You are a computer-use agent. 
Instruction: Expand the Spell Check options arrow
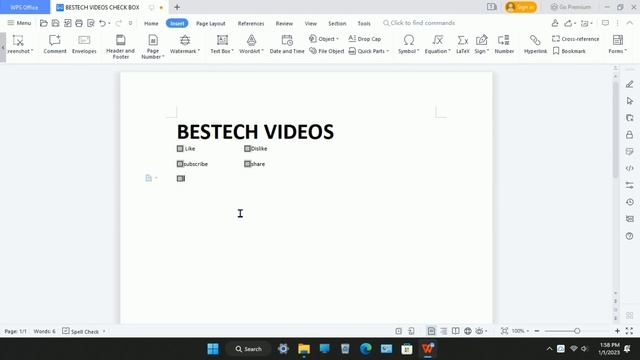pyautogui.click(x=104, y=331)
